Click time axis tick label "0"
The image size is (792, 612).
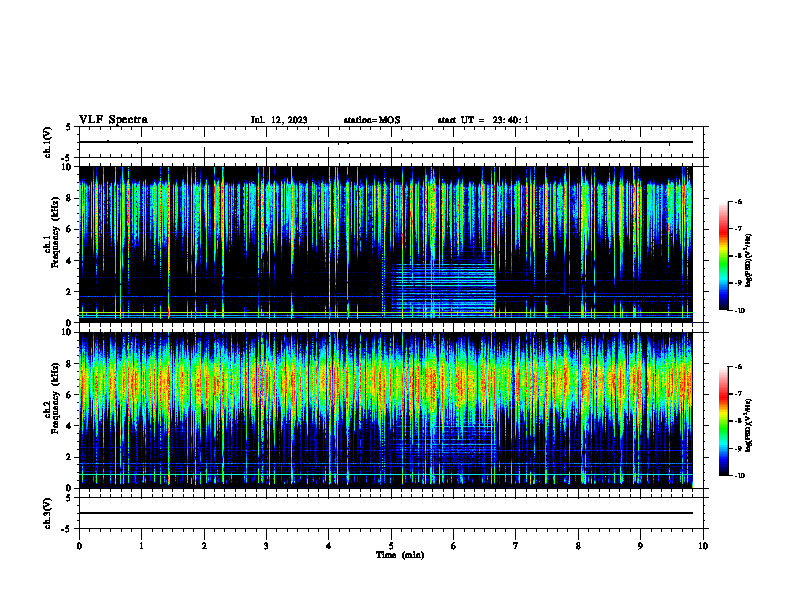point(79,546)
